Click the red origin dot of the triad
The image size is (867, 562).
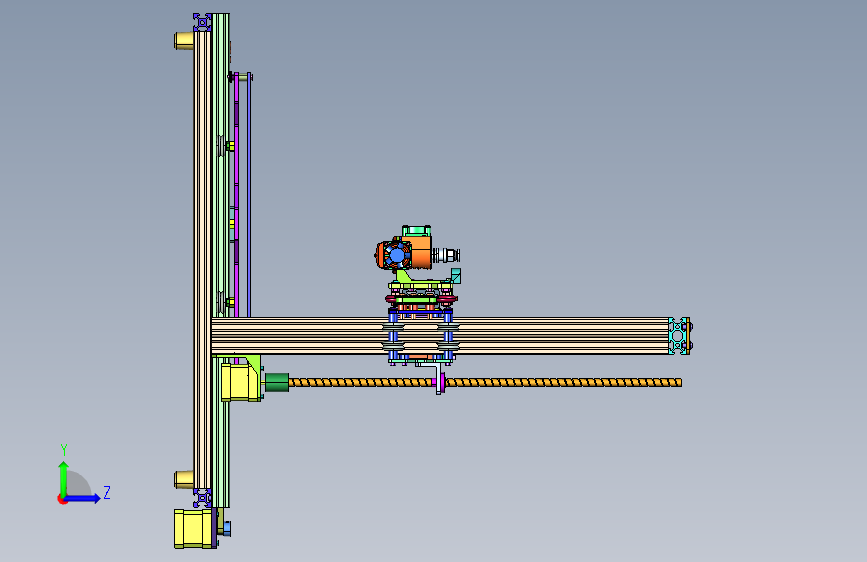tap(62, 499)
